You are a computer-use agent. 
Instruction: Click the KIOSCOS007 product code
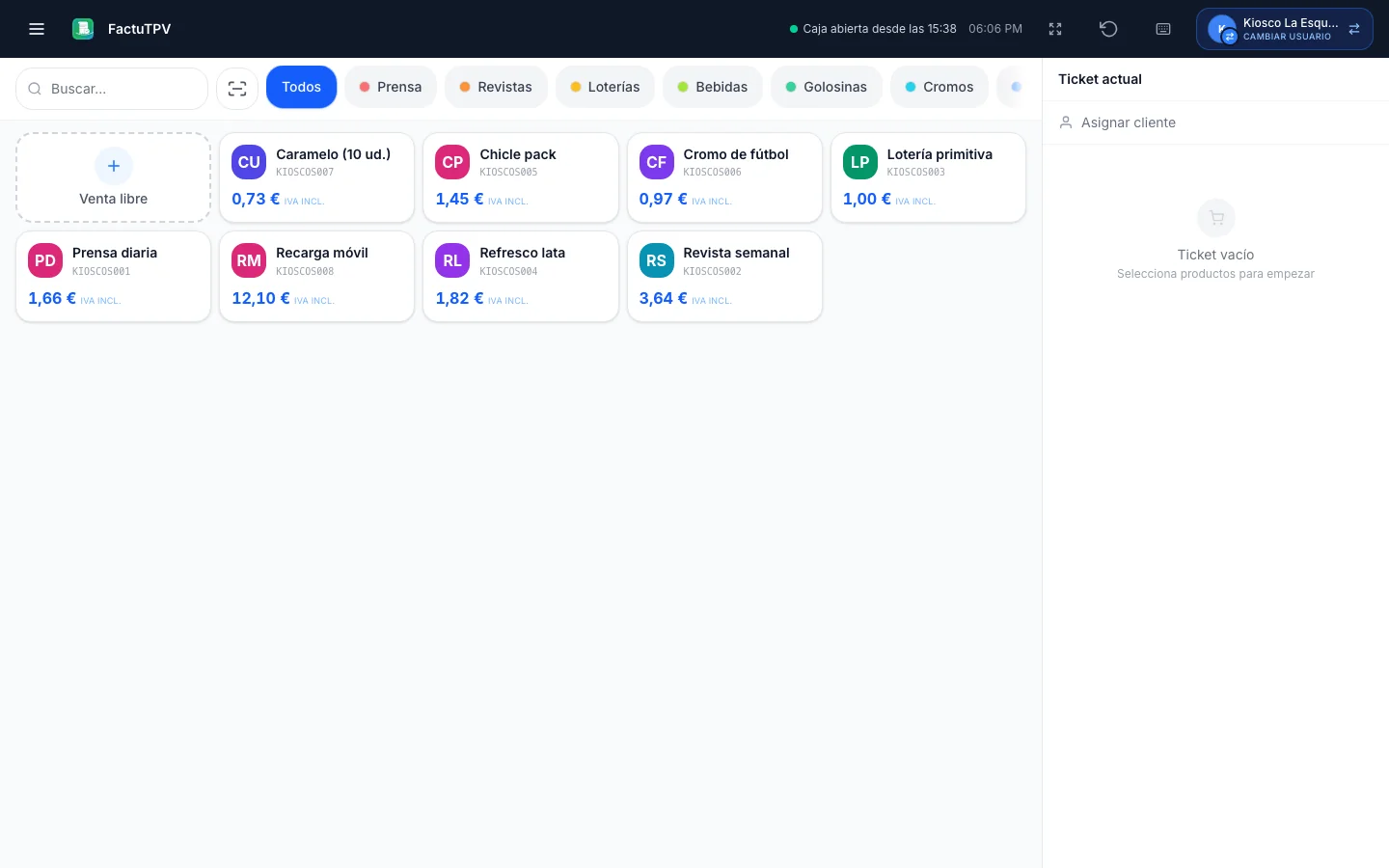pyautogui.click(x=305, y=173)
